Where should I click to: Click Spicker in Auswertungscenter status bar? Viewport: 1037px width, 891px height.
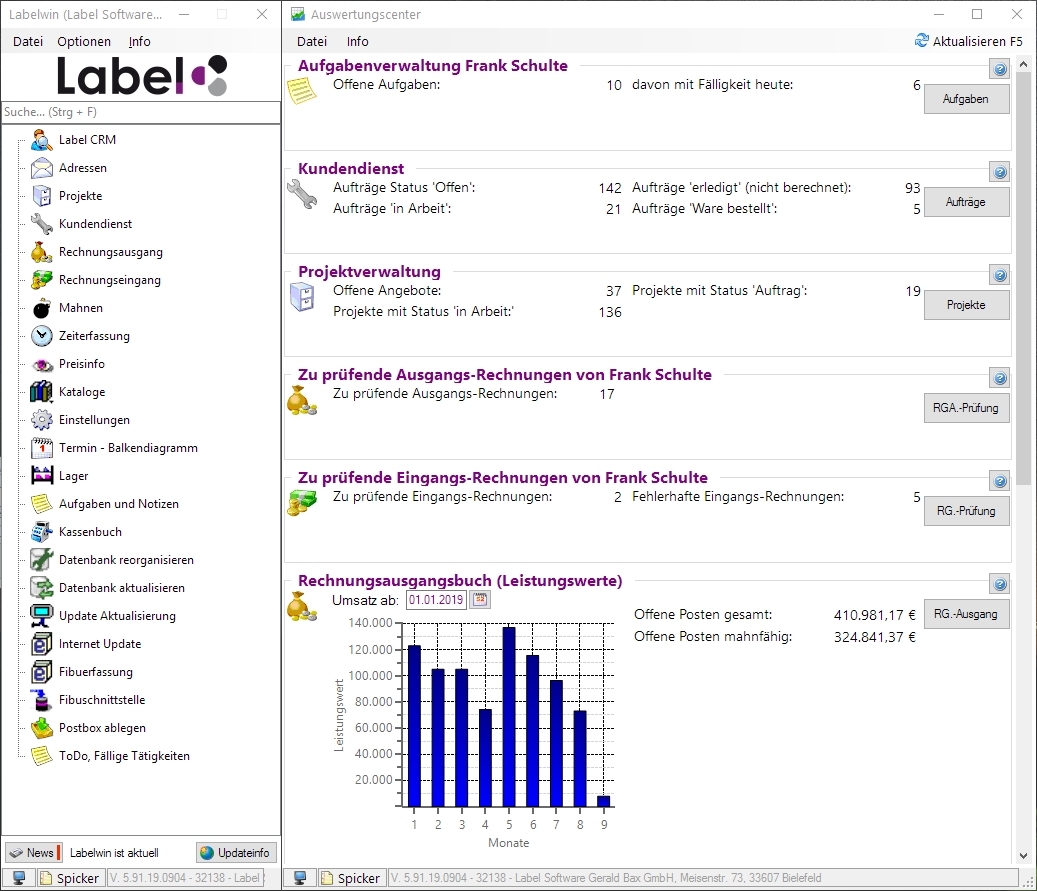tap(351, 878)
